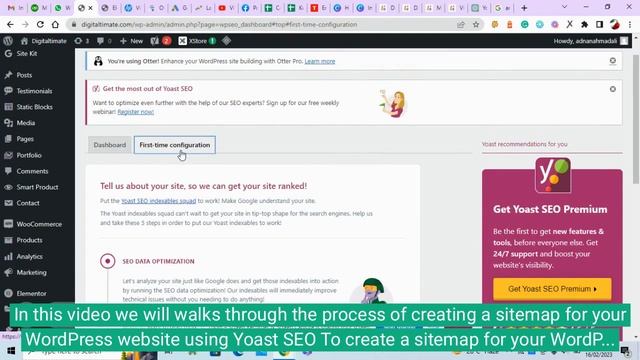Viewport: 640px width, 360px height.
Task: Open the Windows notification center icon
Action: (625, 351)
